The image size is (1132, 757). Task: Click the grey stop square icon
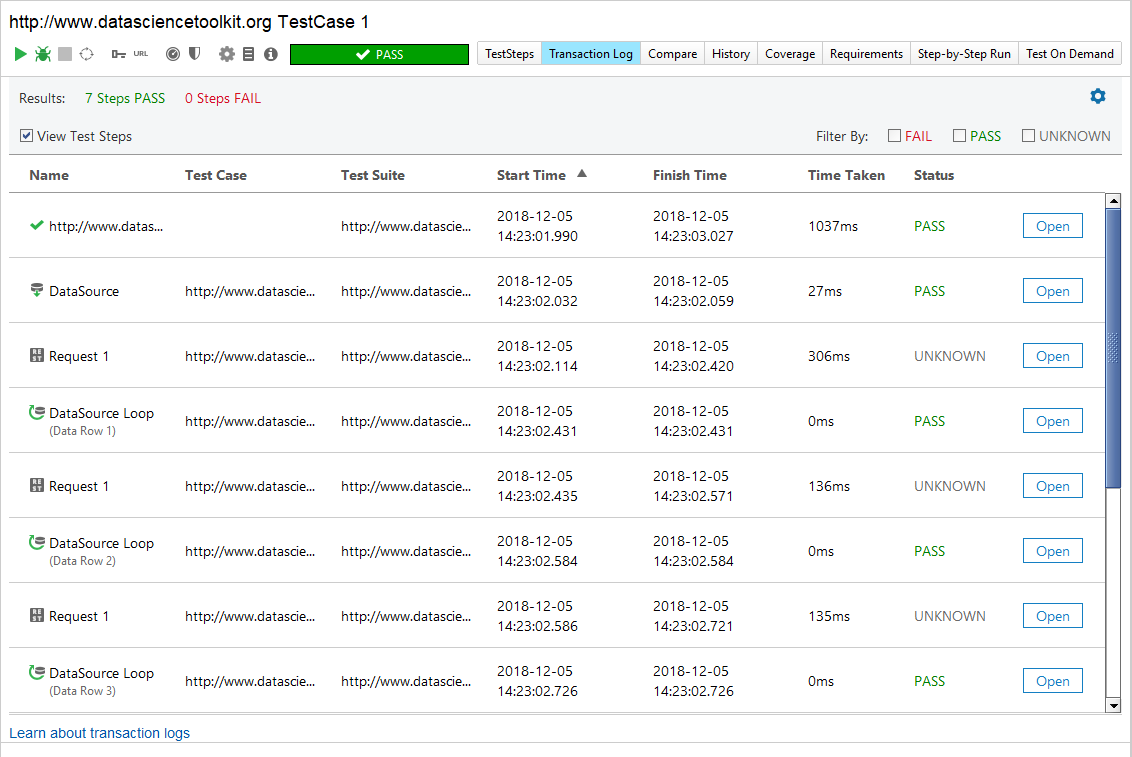coord(65,54)
